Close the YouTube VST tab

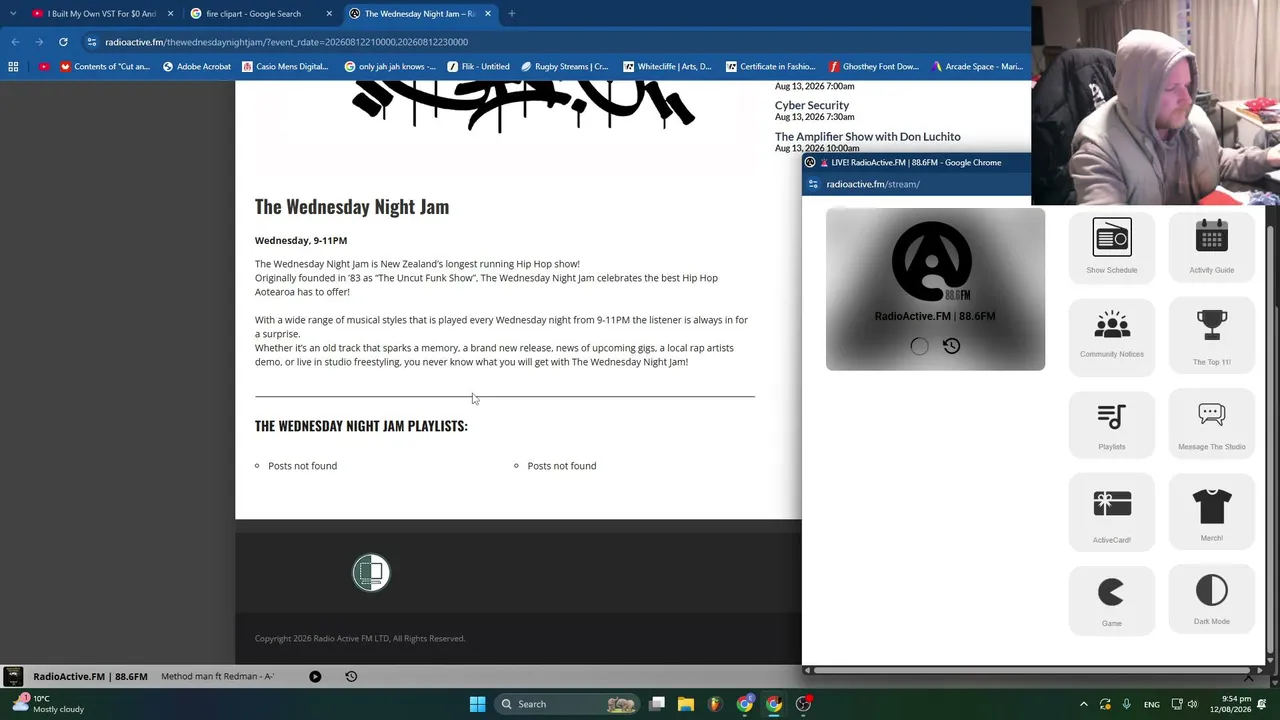click(170, 14)
